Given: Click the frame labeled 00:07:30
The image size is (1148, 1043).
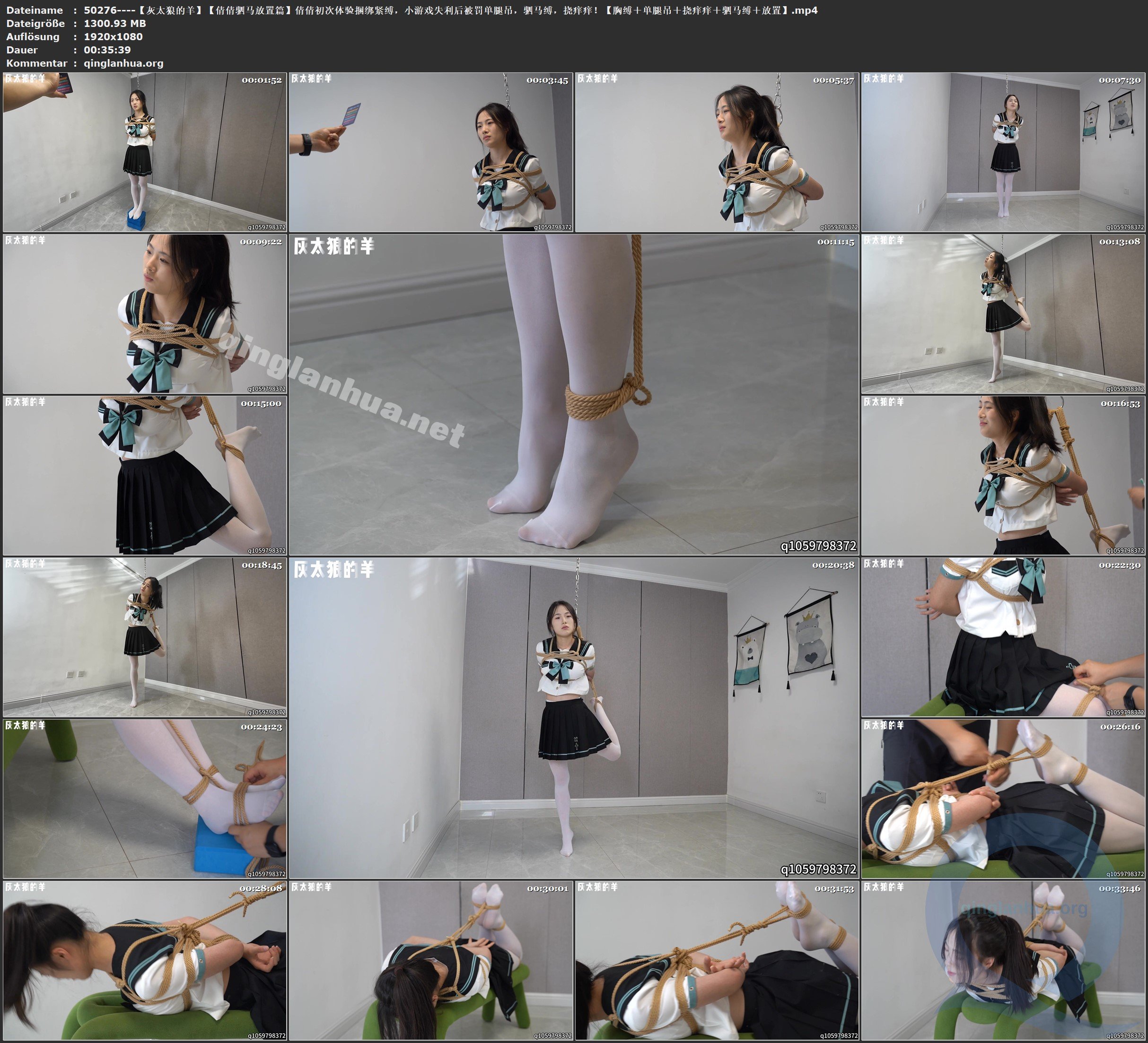Looking at the screenshot, I should click(1003, 152).
